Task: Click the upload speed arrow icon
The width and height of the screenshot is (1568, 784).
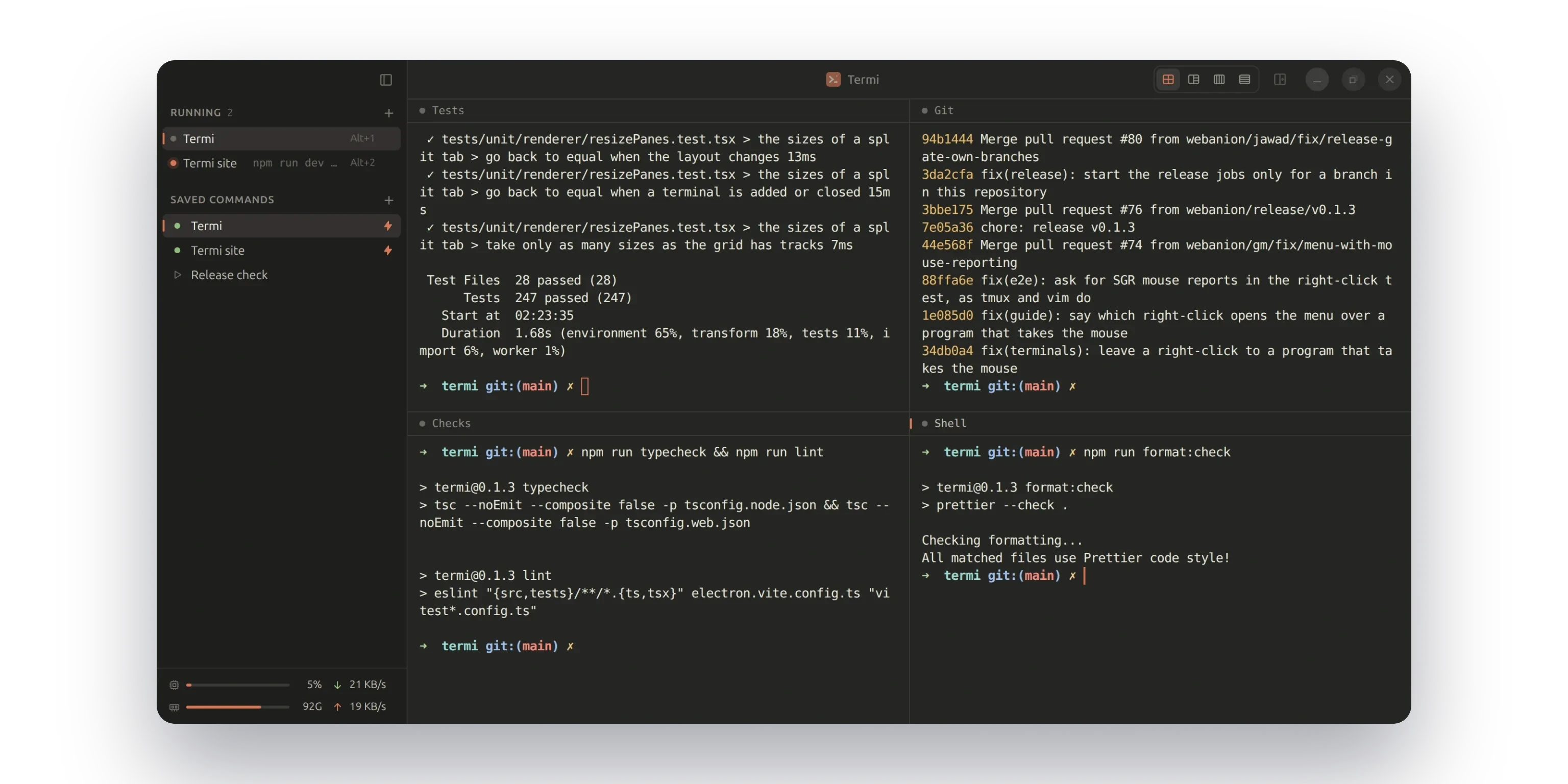Action: click(337, 707)
